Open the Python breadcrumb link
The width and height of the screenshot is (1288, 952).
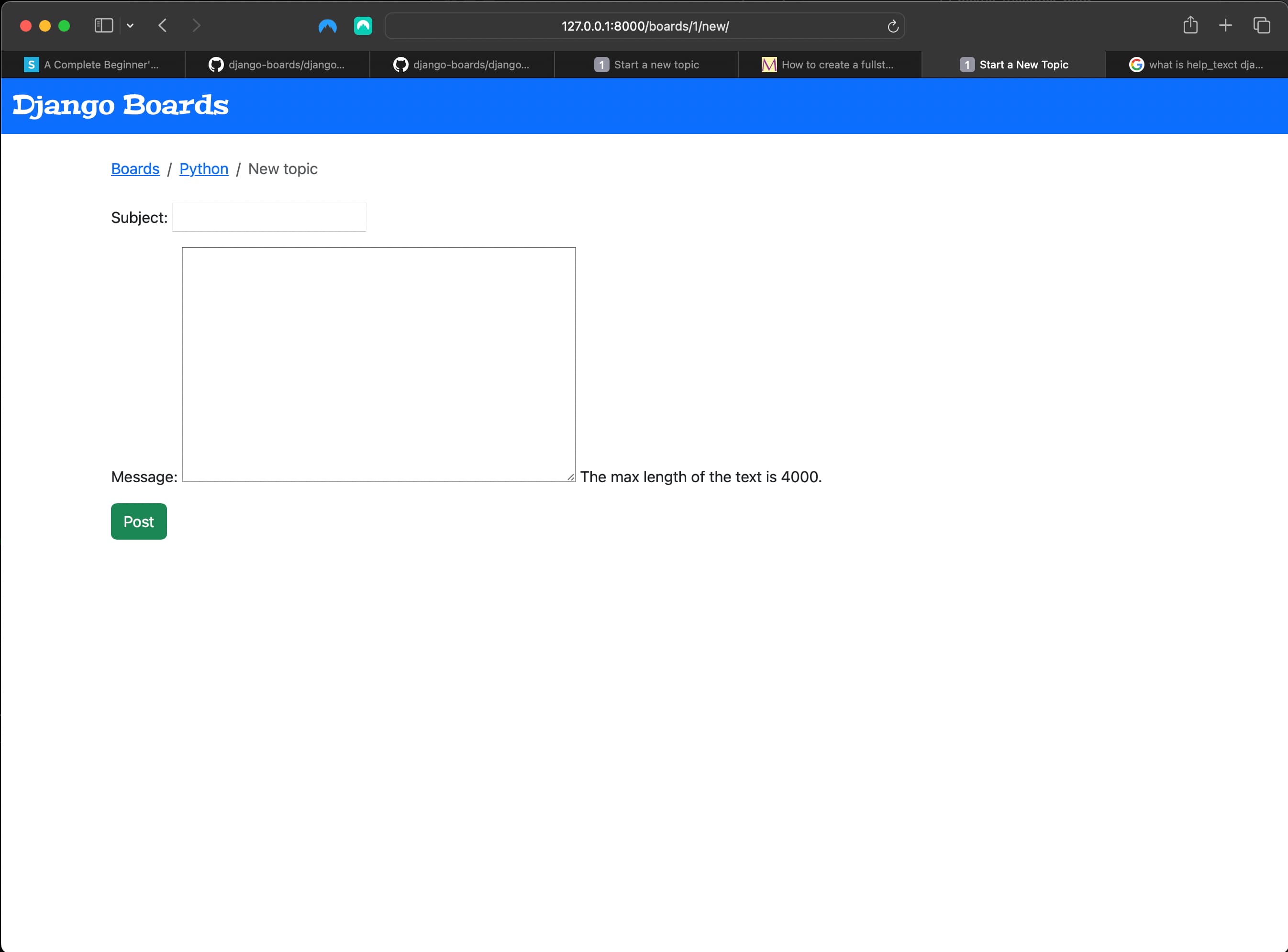tap(204, 169)
